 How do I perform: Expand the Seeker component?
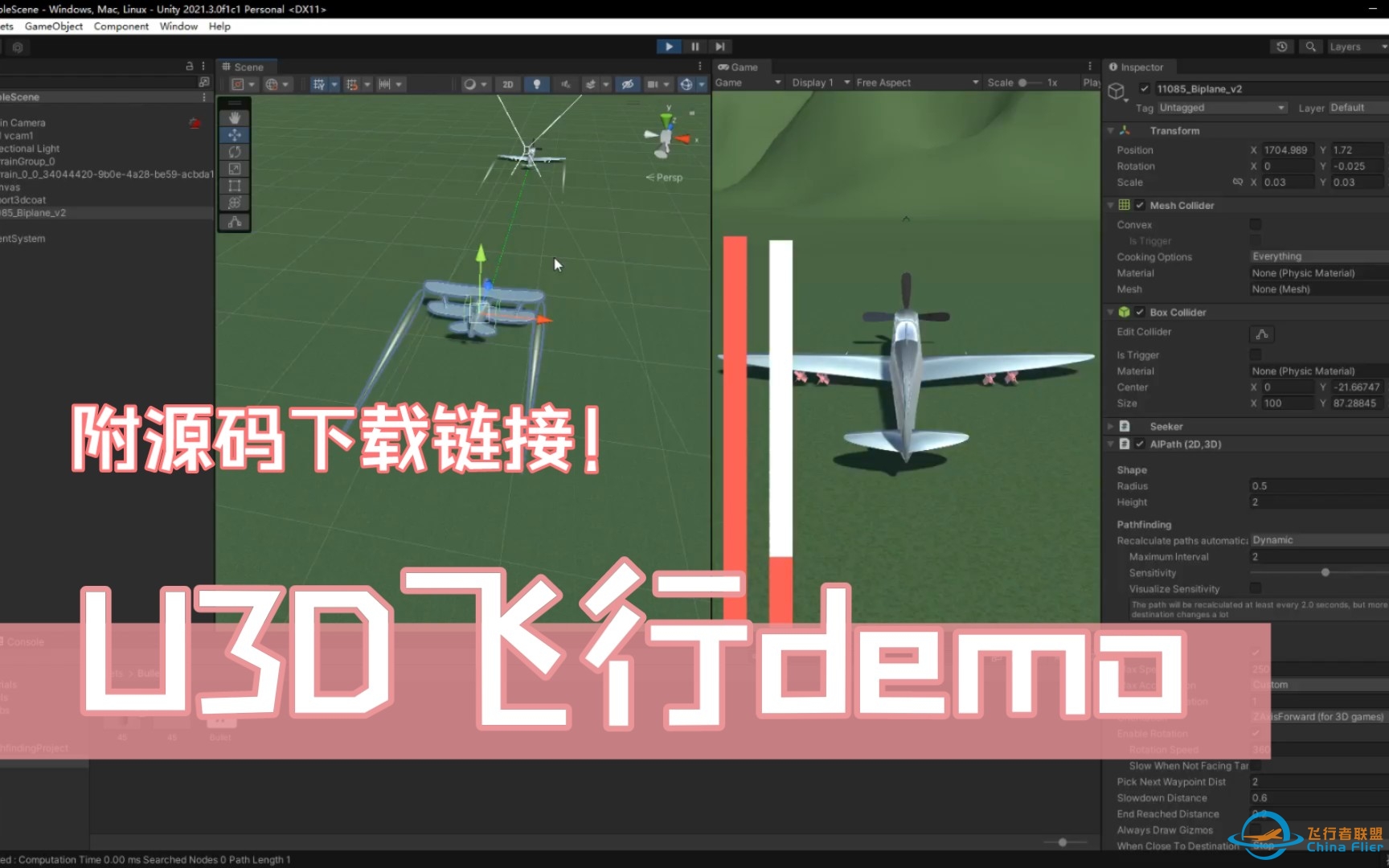pyautogui.click(x=1111, y=427)
